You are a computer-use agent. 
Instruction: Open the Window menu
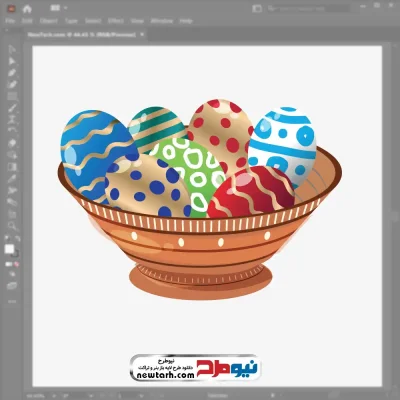click(x=162, y=21)
